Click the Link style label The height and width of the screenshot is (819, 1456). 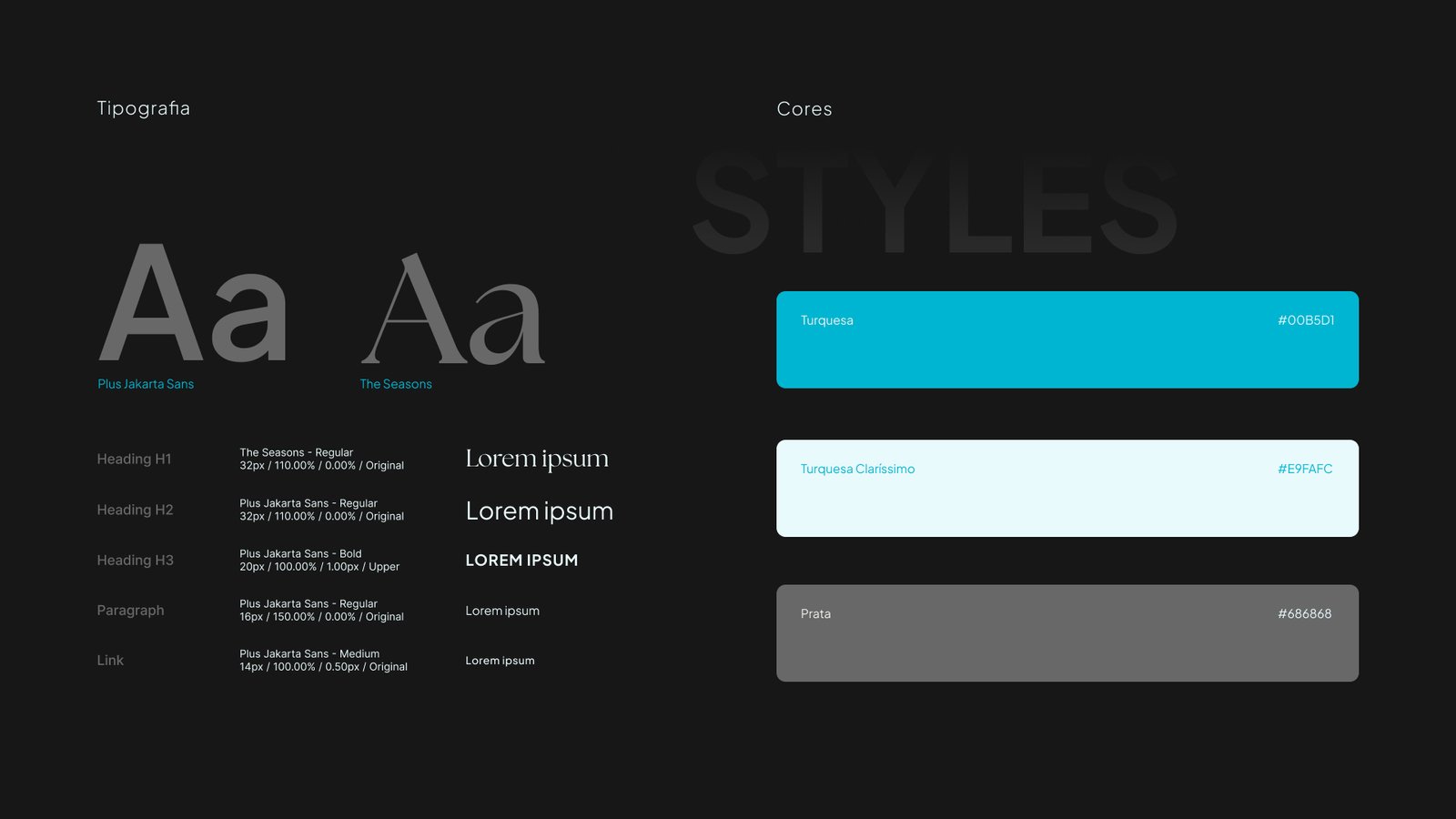(110, 661)
